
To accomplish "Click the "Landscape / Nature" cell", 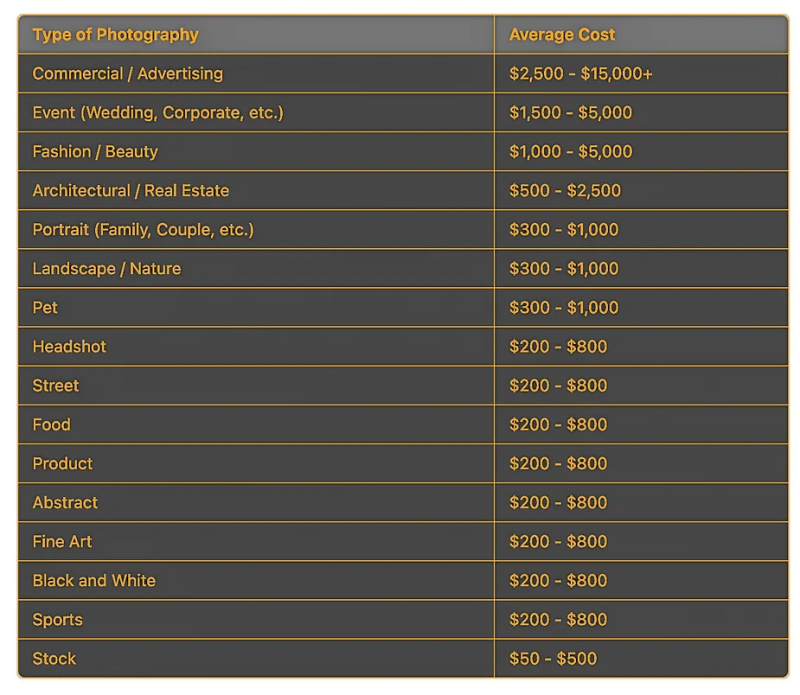I will coord(106,269).
